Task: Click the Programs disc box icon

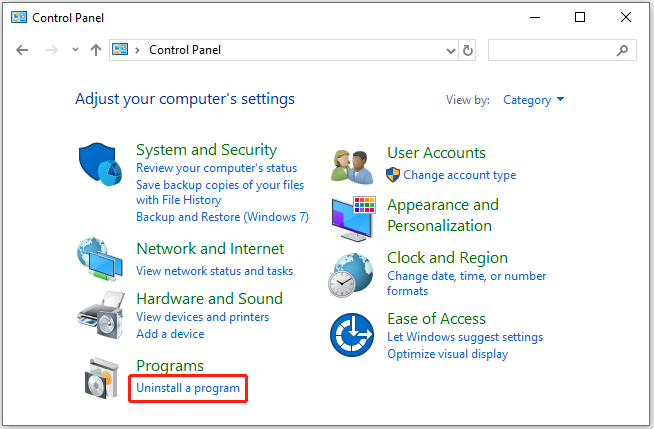Action: point(102,378)
